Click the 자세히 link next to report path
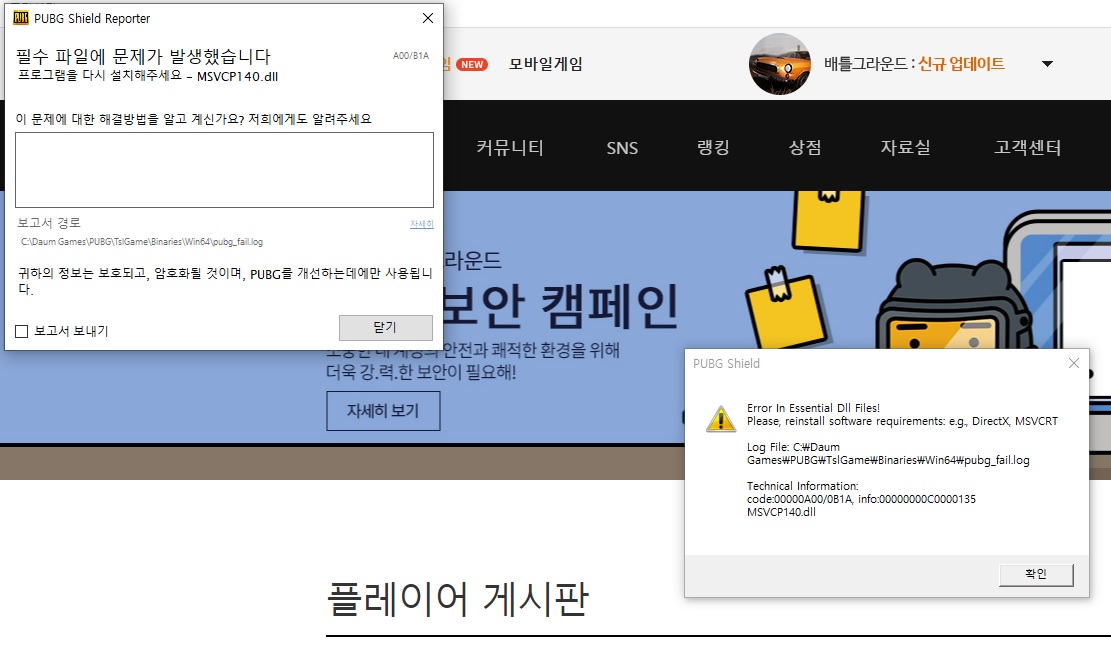 coord(422,224)
